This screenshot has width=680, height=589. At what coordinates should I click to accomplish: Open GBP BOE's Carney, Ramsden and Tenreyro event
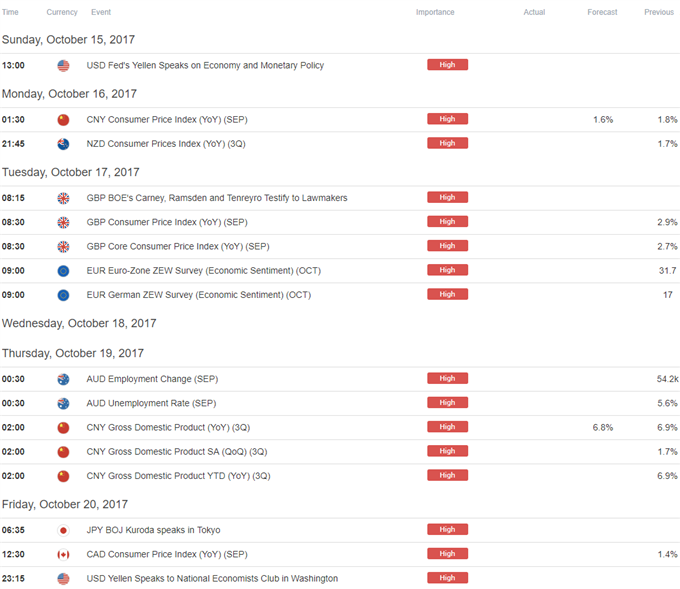click(x=217, y=198)
